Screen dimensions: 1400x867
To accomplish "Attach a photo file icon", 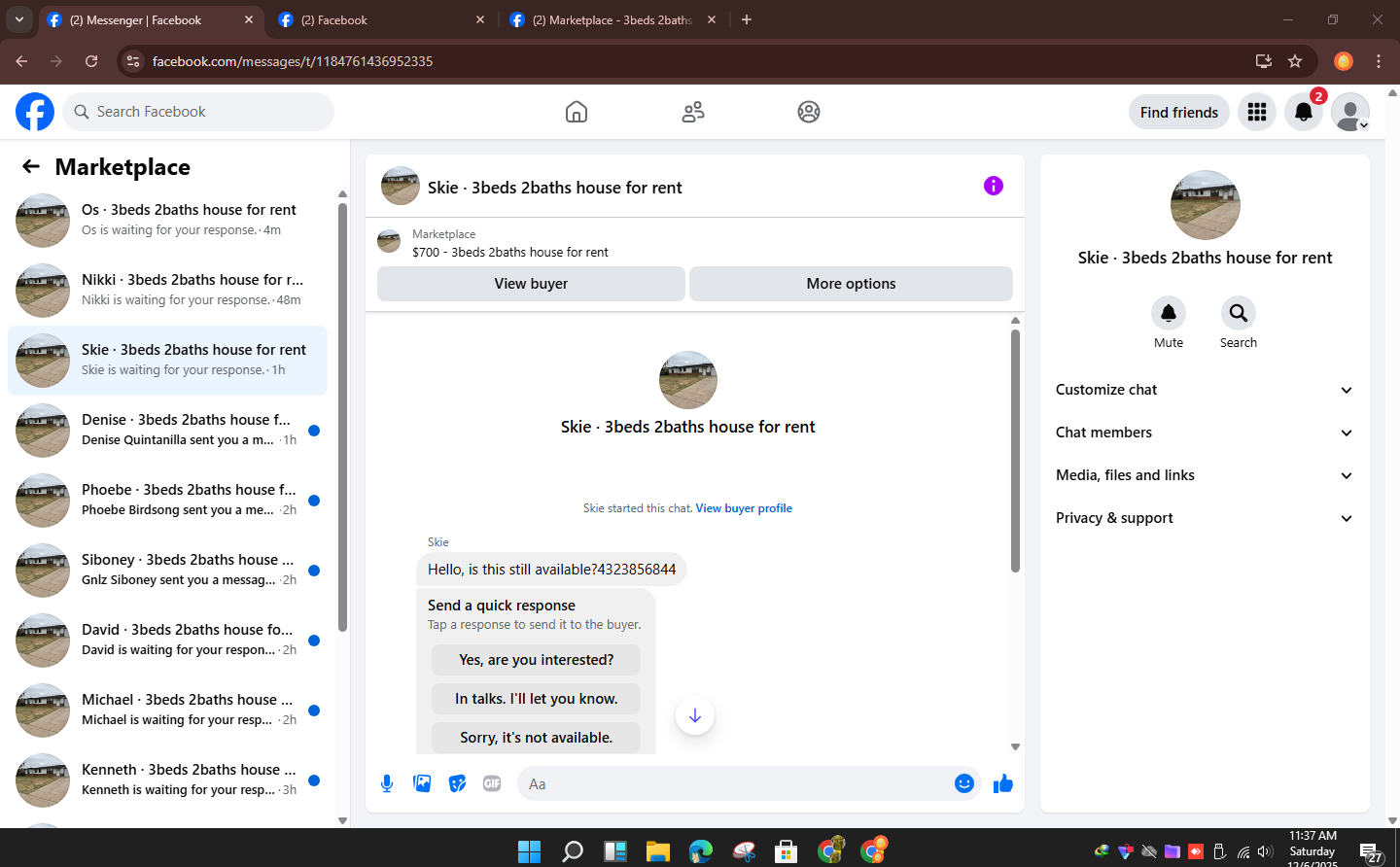I will coord(422,783).
